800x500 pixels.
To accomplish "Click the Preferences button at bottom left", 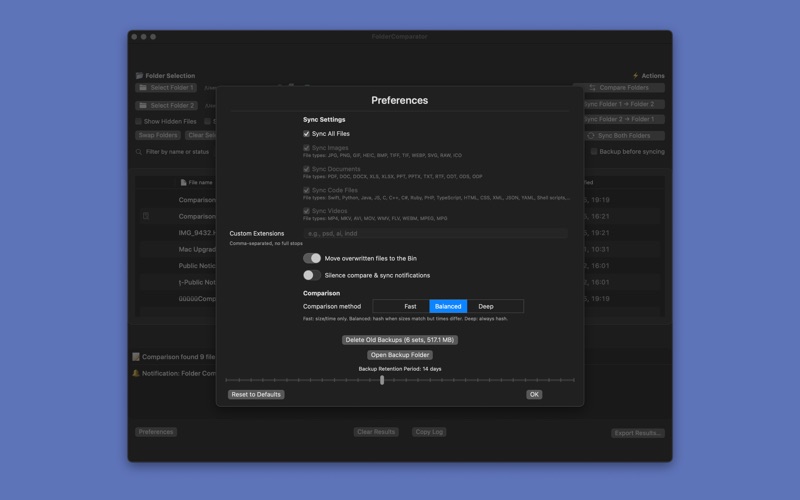I will coord(156,432).
